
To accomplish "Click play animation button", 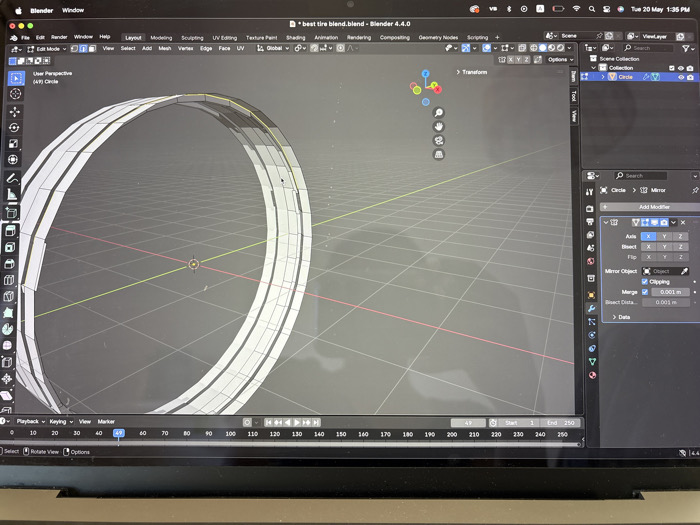I will [296, 422].
